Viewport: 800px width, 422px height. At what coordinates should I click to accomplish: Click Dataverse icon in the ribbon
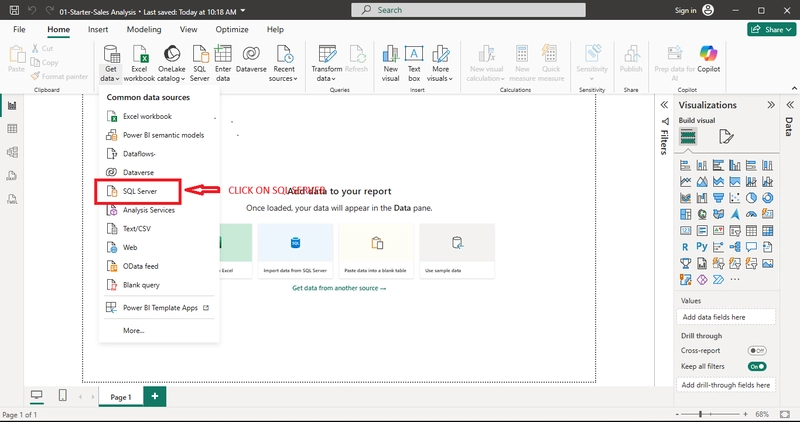pos(251,58)
